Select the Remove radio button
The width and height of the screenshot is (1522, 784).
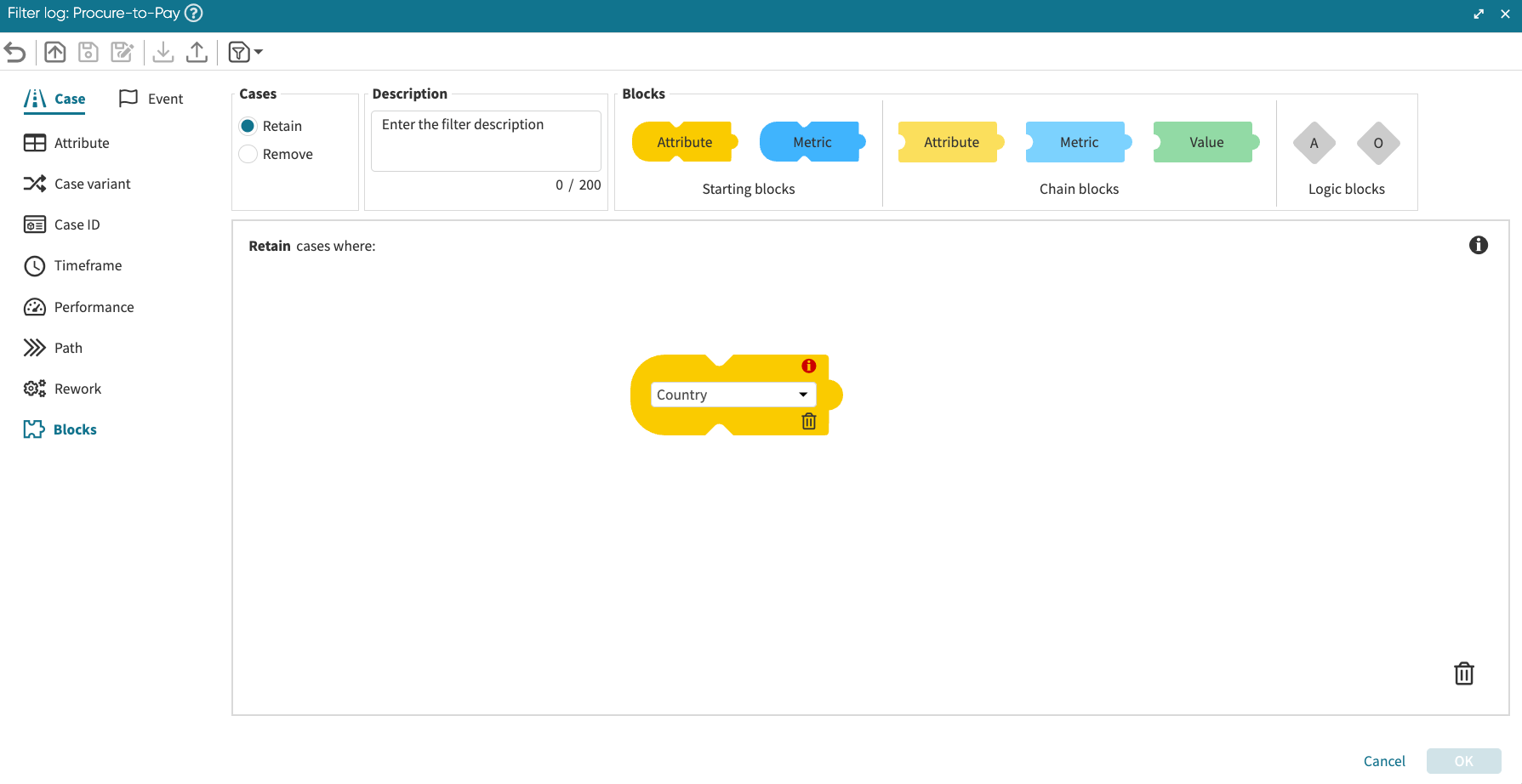[x=248, y=154]
